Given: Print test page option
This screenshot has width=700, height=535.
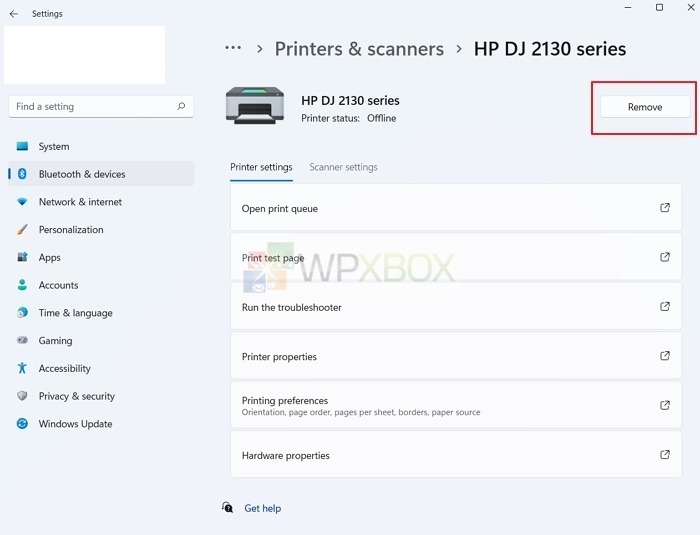Looking at the screenshot, I should pyautogui.click(x=456, y=257).
